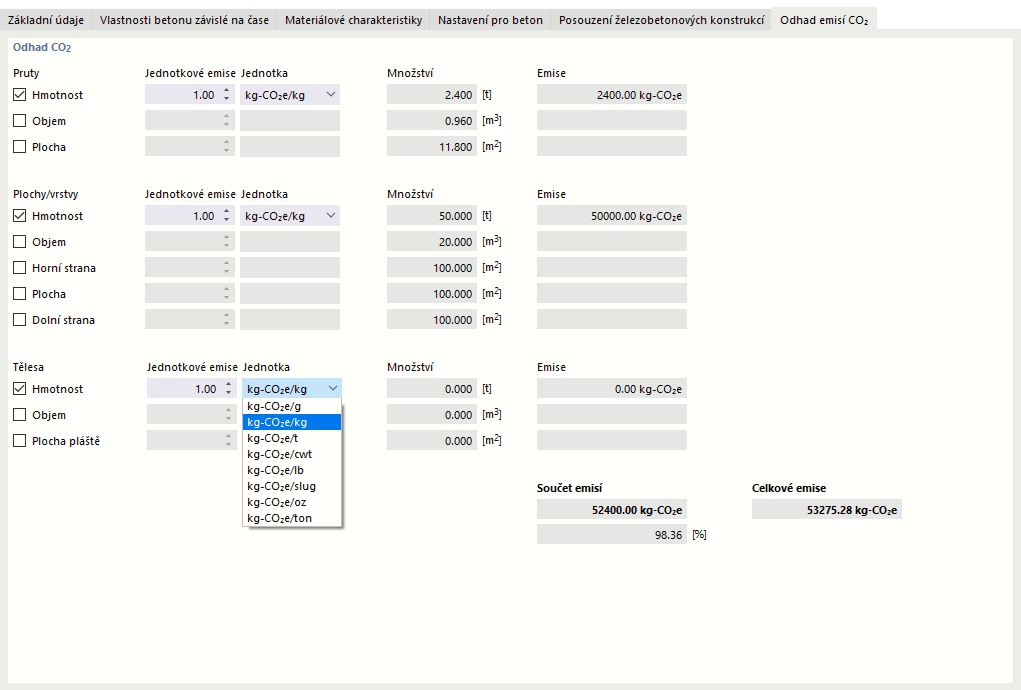Open Vlastnosti betonu závislé na čase tab
Viewport: 1021px width, 690px height.
pyautogui.click(x=184, y=20)
